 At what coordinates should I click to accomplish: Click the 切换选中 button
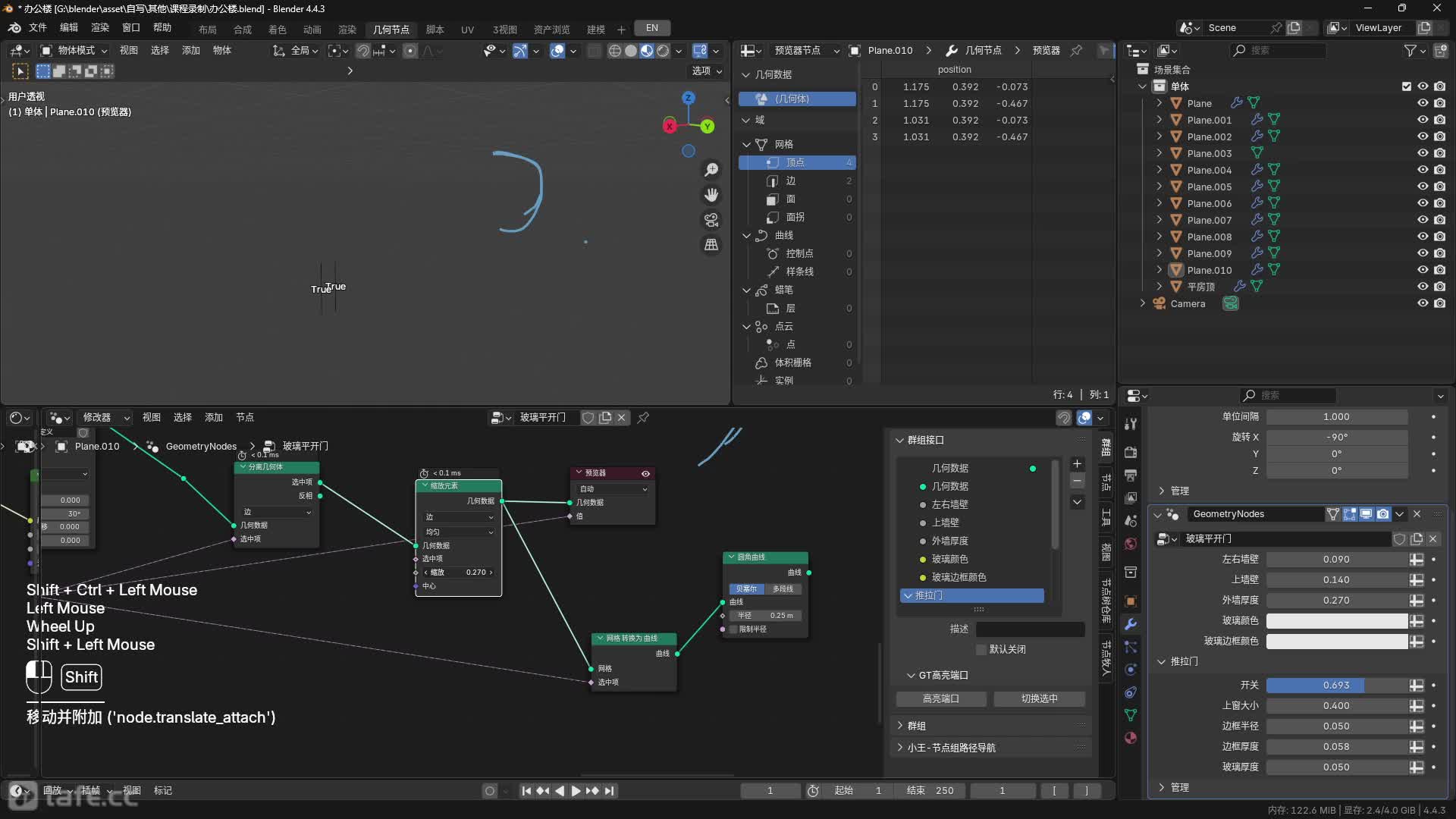tap(1039, 699)
